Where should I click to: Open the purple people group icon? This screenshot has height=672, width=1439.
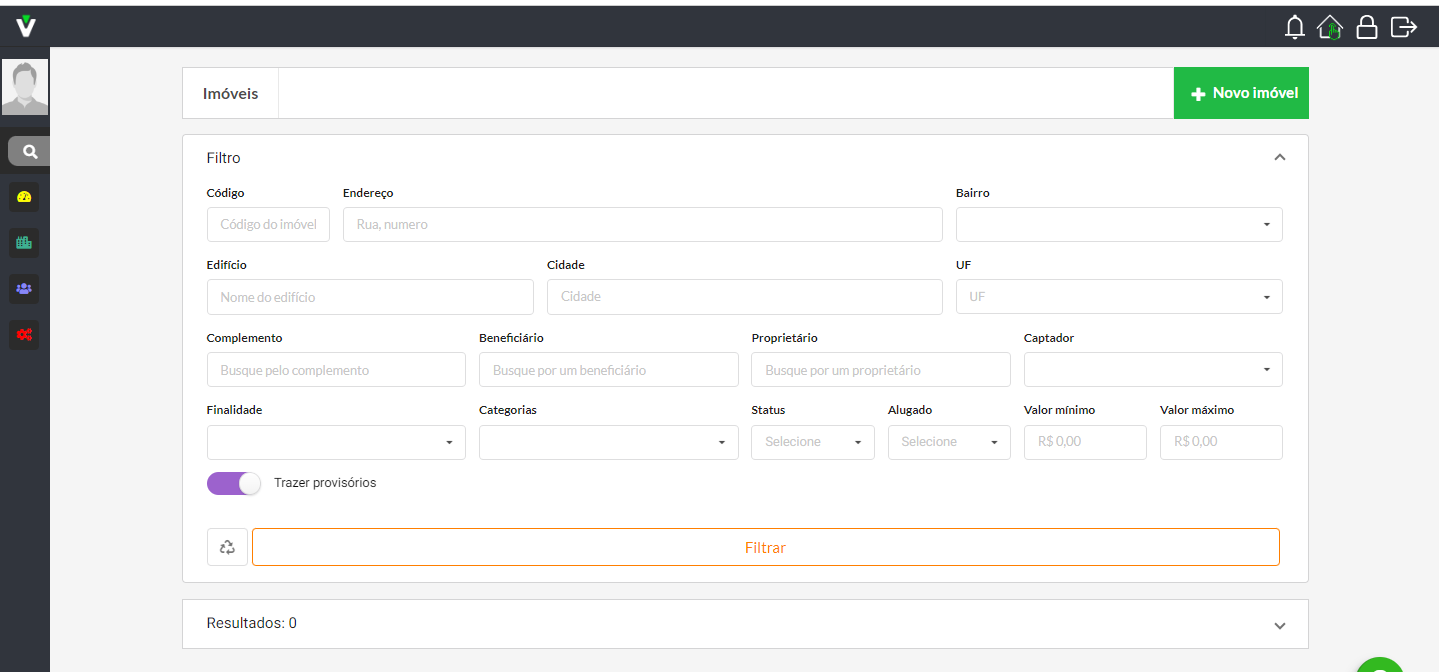pos(25,289)
